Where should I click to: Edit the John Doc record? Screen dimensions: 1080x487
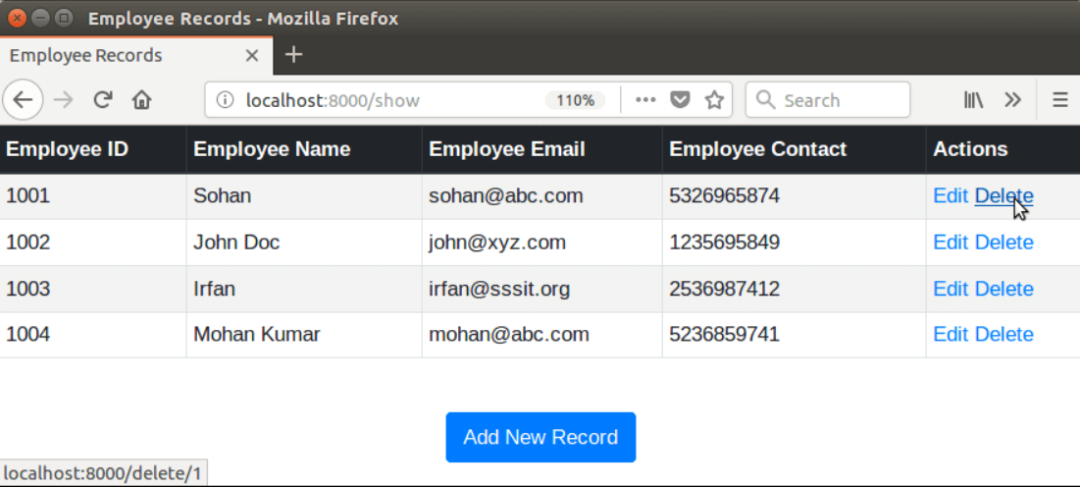tap(951, 242)
